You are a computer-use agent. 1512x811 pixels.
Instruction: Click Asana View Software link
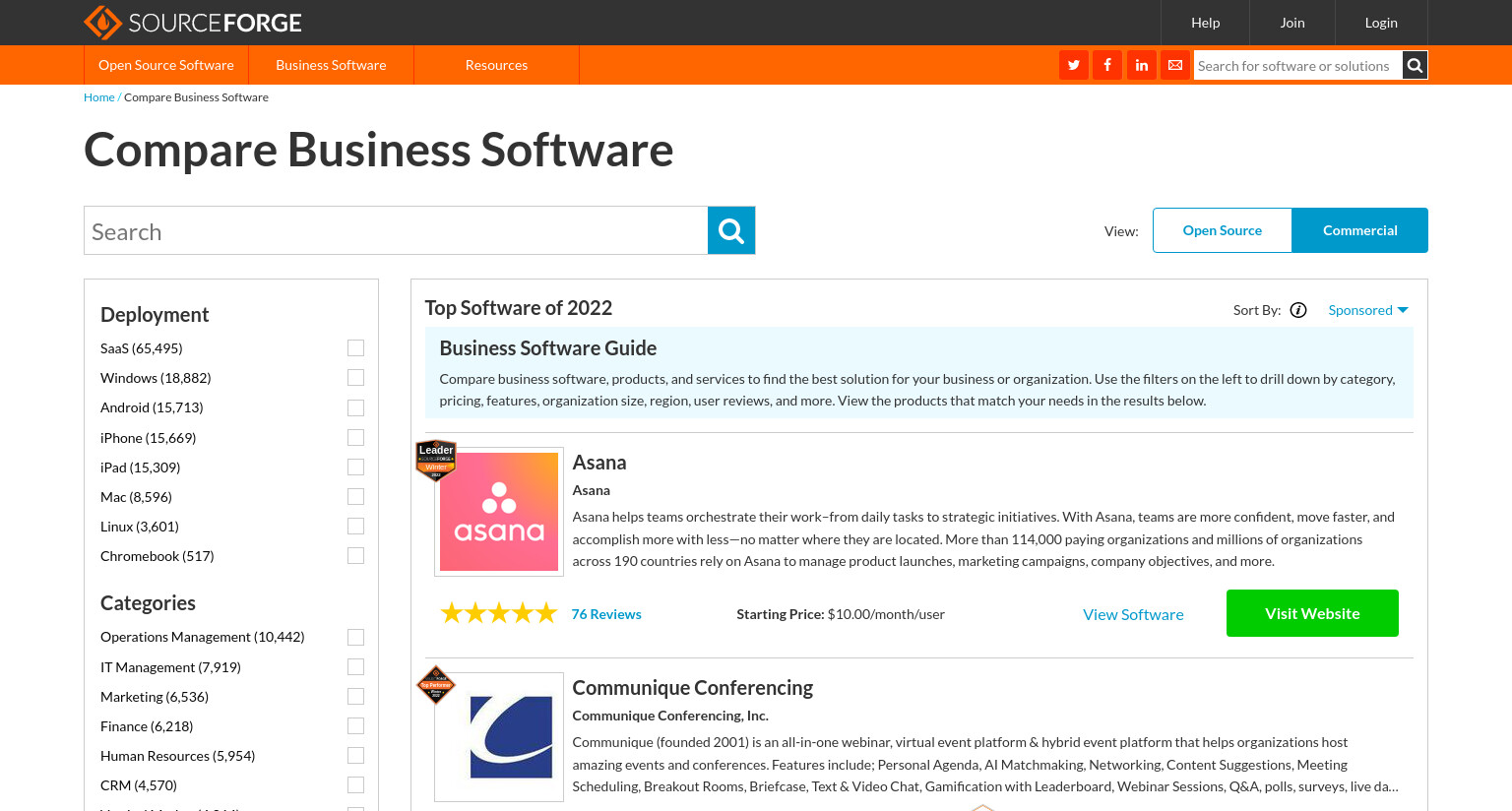pos(1133,614)
